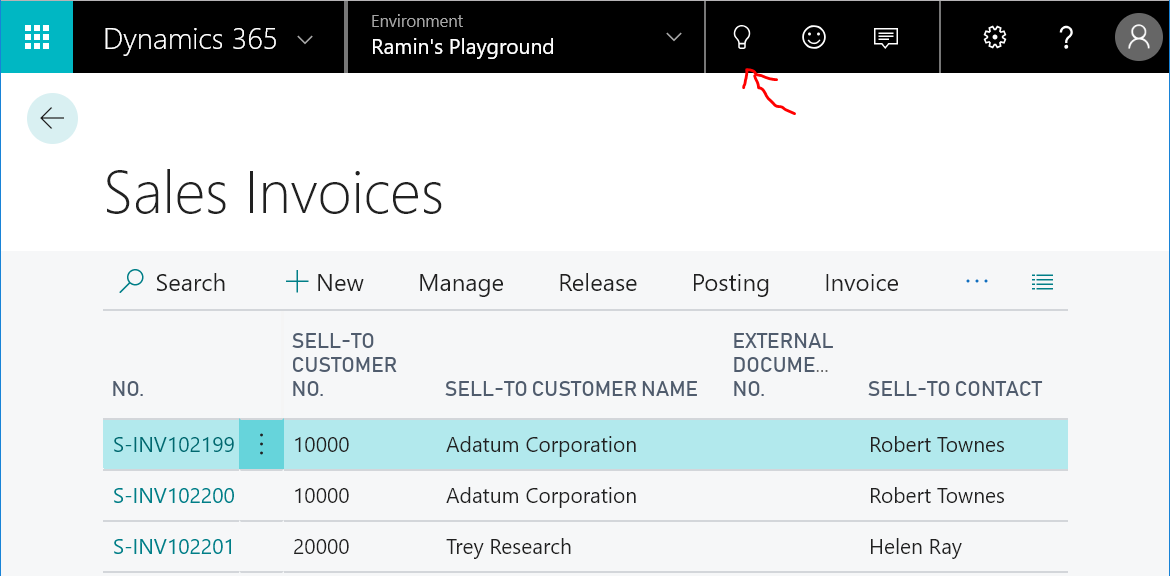Select Robert Townes in S-INV102199 row

coord(937,445)
